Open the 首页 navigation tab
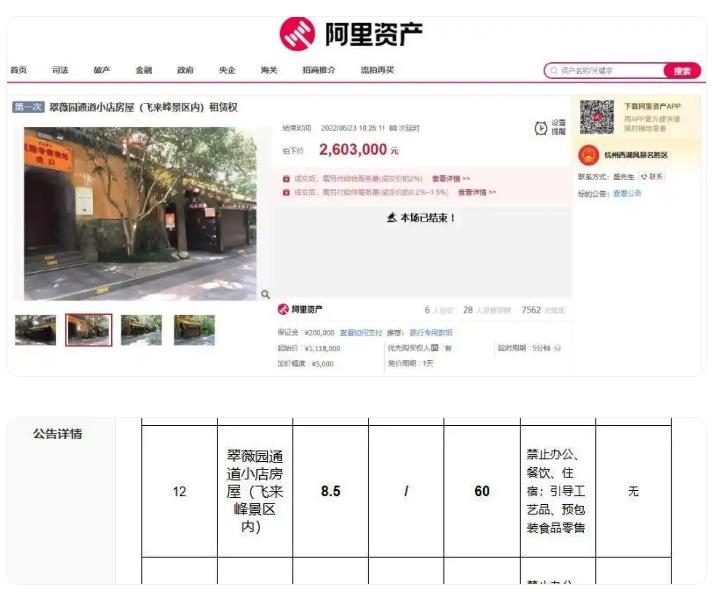 pyautogui.click(x=19, y=70)
